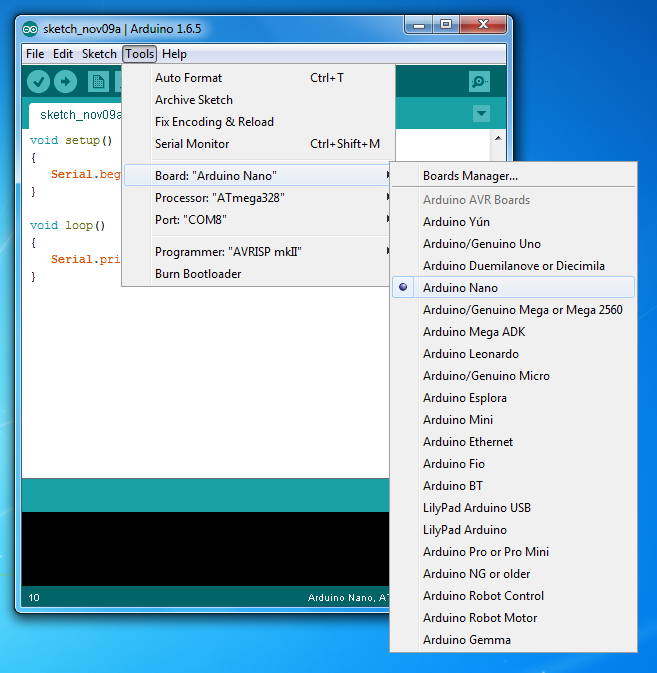Select LilyPad Arduino USB board
Image resolution: width=657 pixels, height=673 pixels.
[513, 508]
